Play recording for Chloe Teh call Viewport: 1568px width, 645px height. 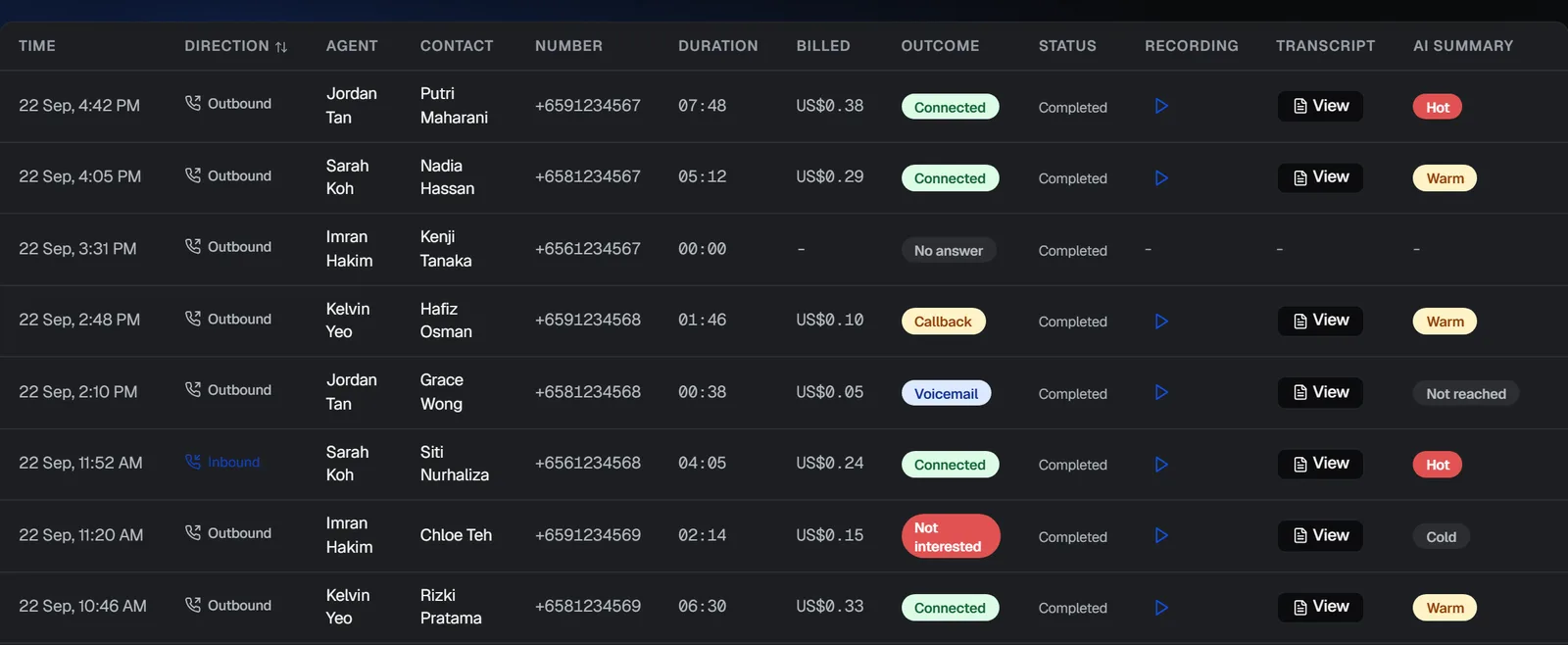[x=1161, y=535]
